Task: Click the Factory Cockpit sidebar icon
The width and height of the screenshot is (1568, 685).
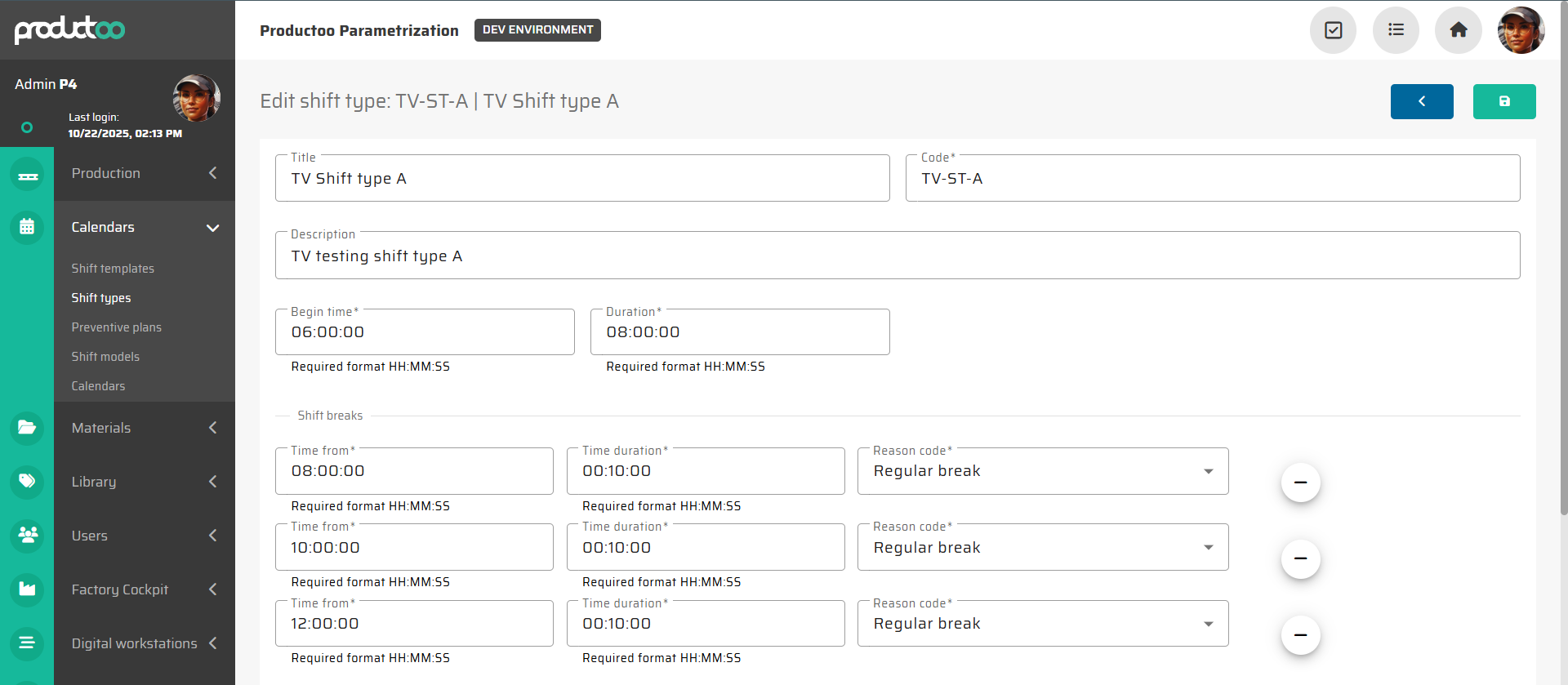Action: coord(27,589)
